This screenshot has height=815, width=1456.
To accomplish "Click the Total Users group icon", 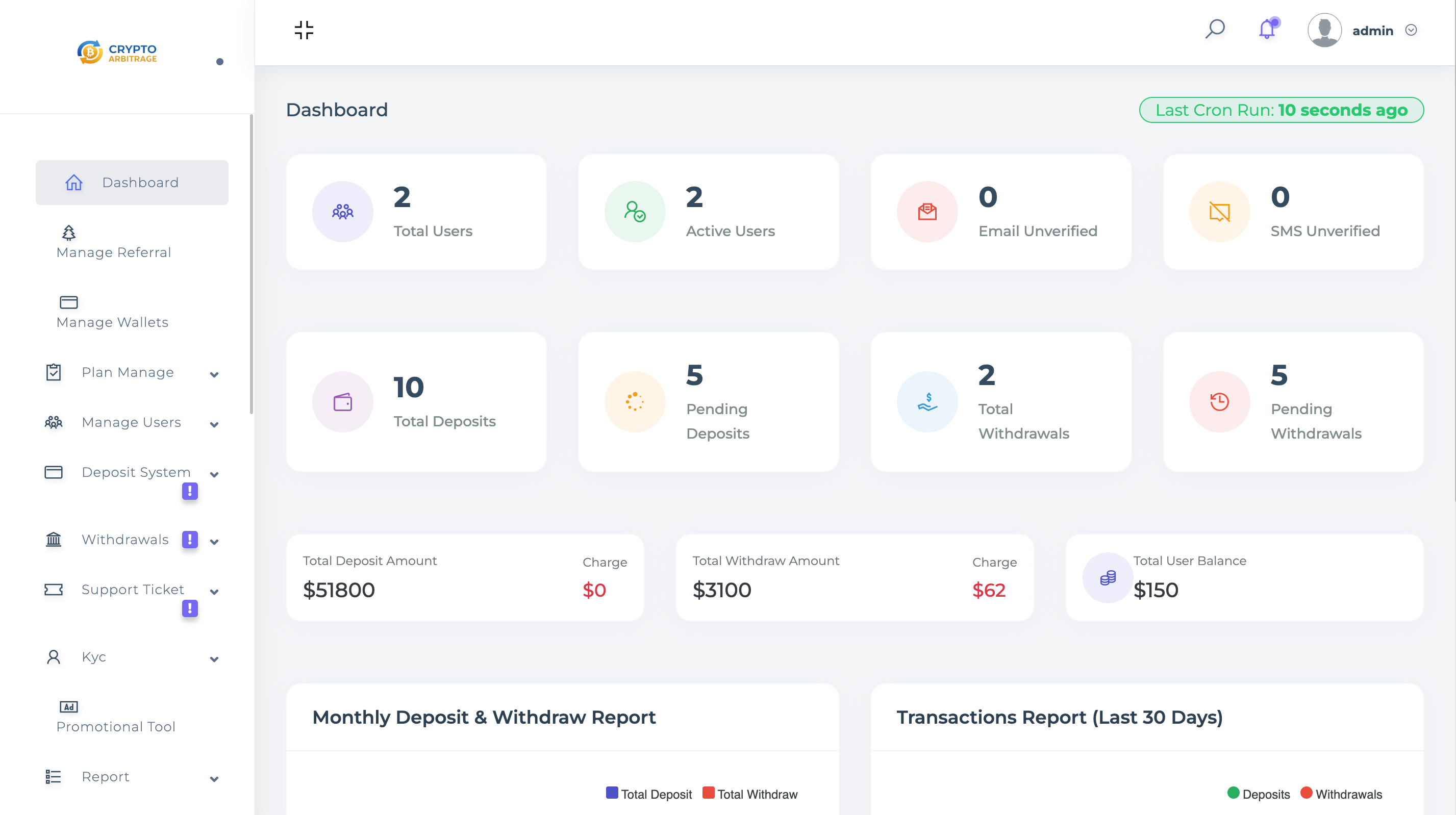I will pos(342,212).
